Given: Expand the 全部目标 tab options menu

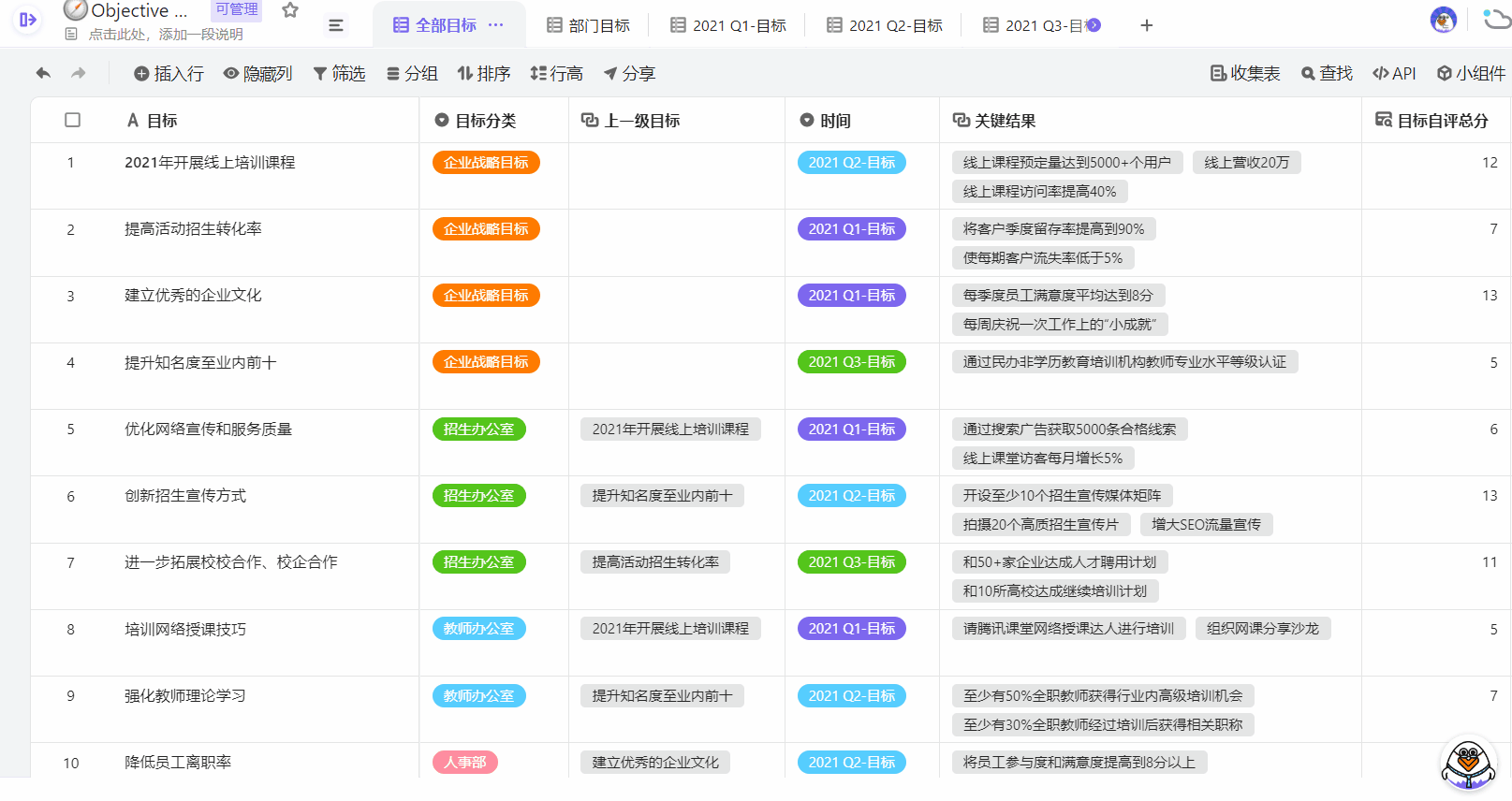Looking at the screenshot, I should 496,25.
